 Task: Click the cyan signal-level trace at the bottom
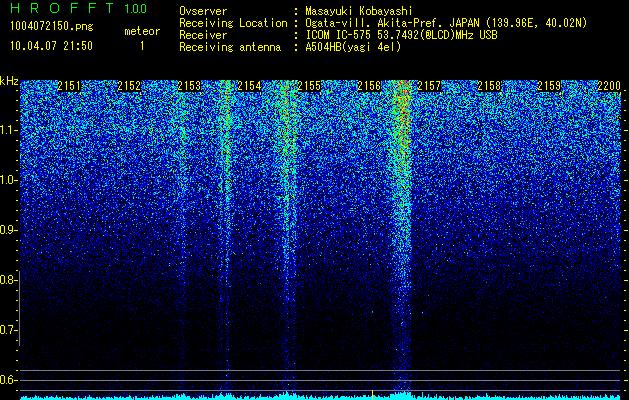[320, 397]
